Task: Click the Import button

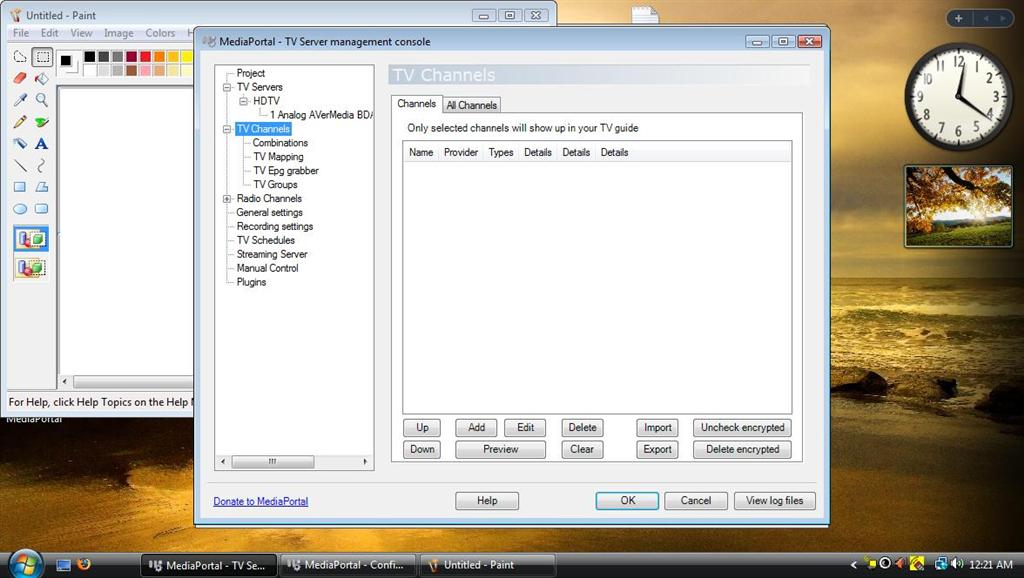Action: pos(657,428)
